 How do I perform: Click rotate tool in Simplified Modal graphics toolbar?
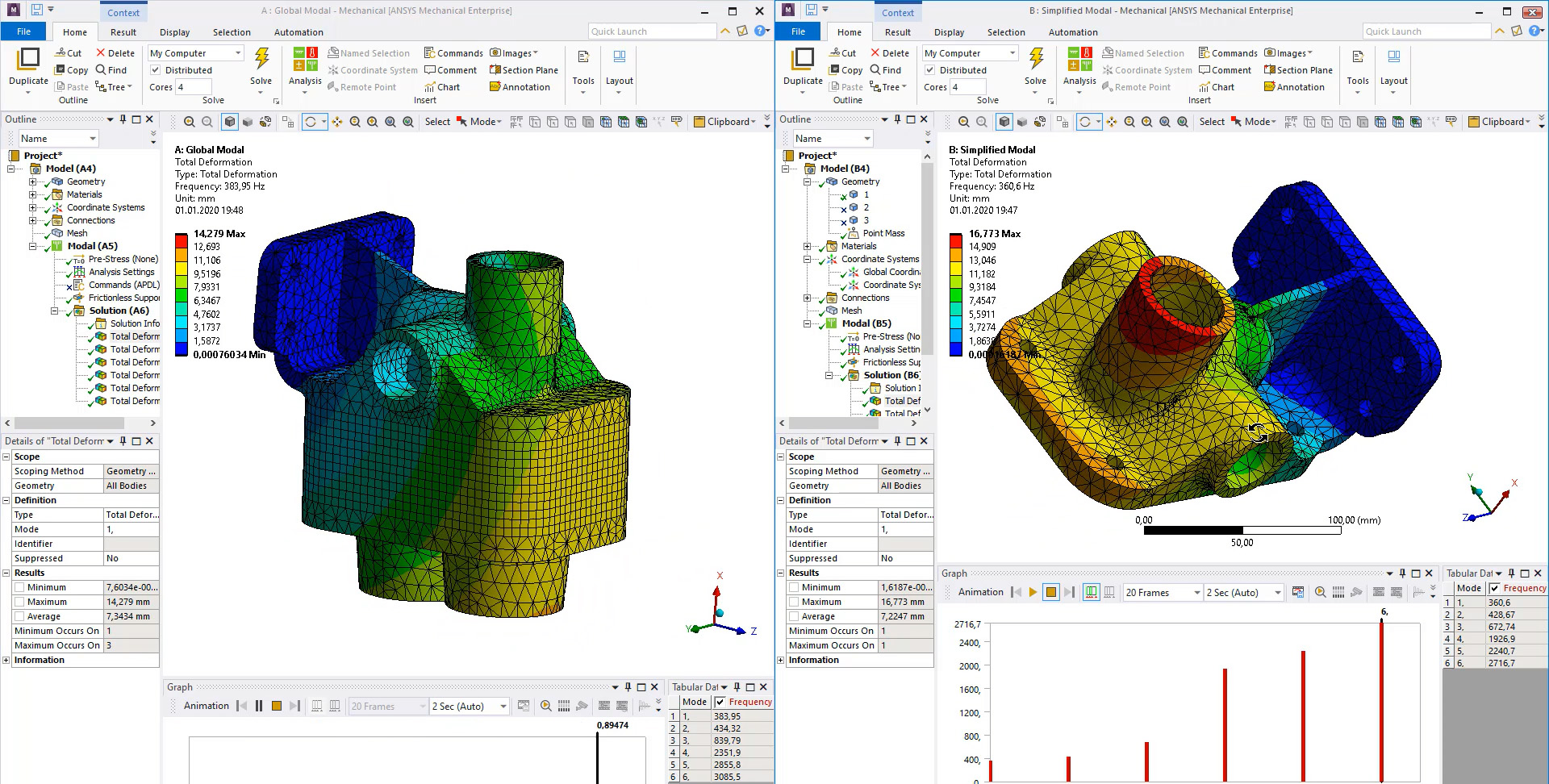pos(1085,122)
